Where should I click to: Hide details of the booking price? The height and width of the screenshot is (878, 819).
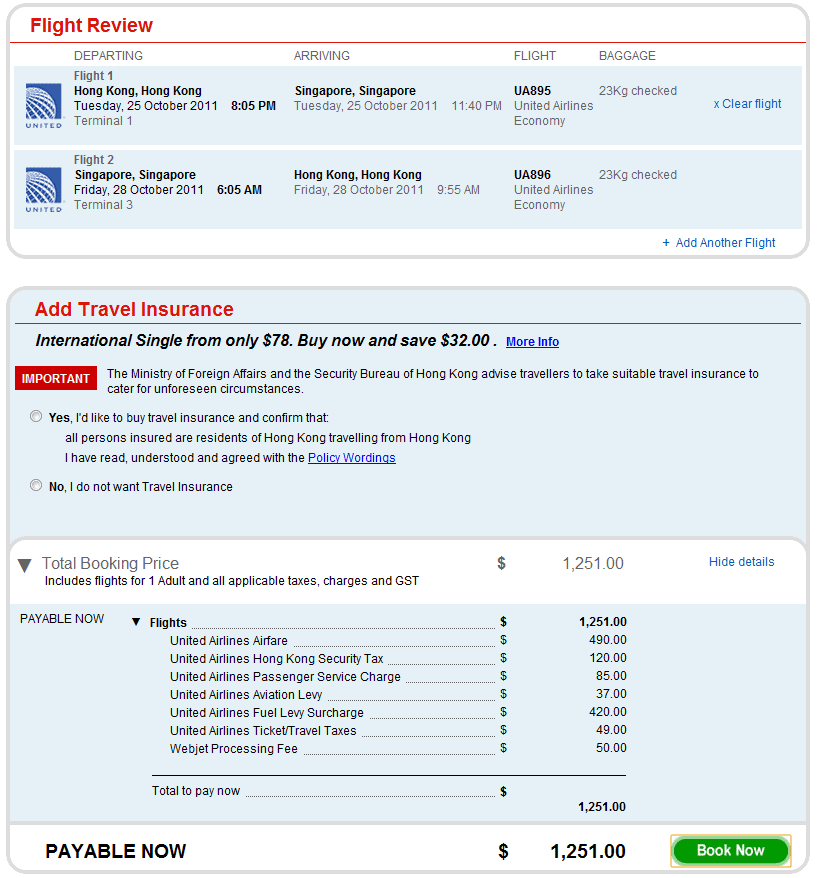tap(741, 562)
